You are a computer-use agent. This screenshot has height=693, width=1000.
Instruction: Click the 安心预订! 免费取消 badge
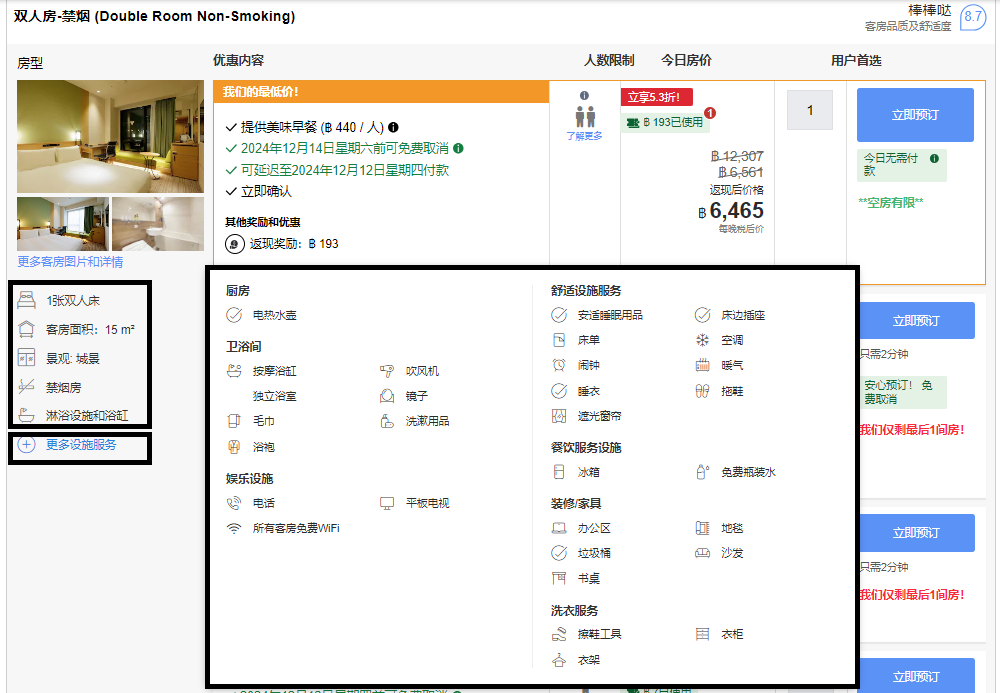click(902, 392)
